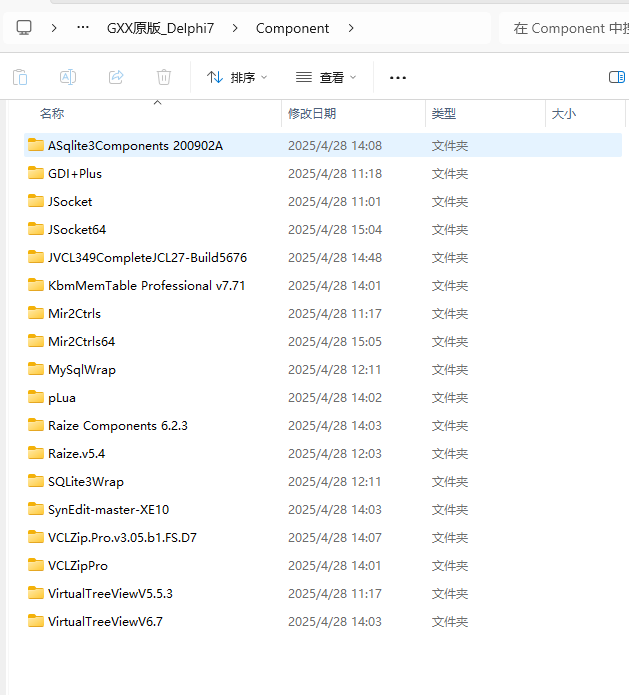
Task: Click date 2025/4/28 12:03 of Raize.v5.4
Action: click(335, 453)
